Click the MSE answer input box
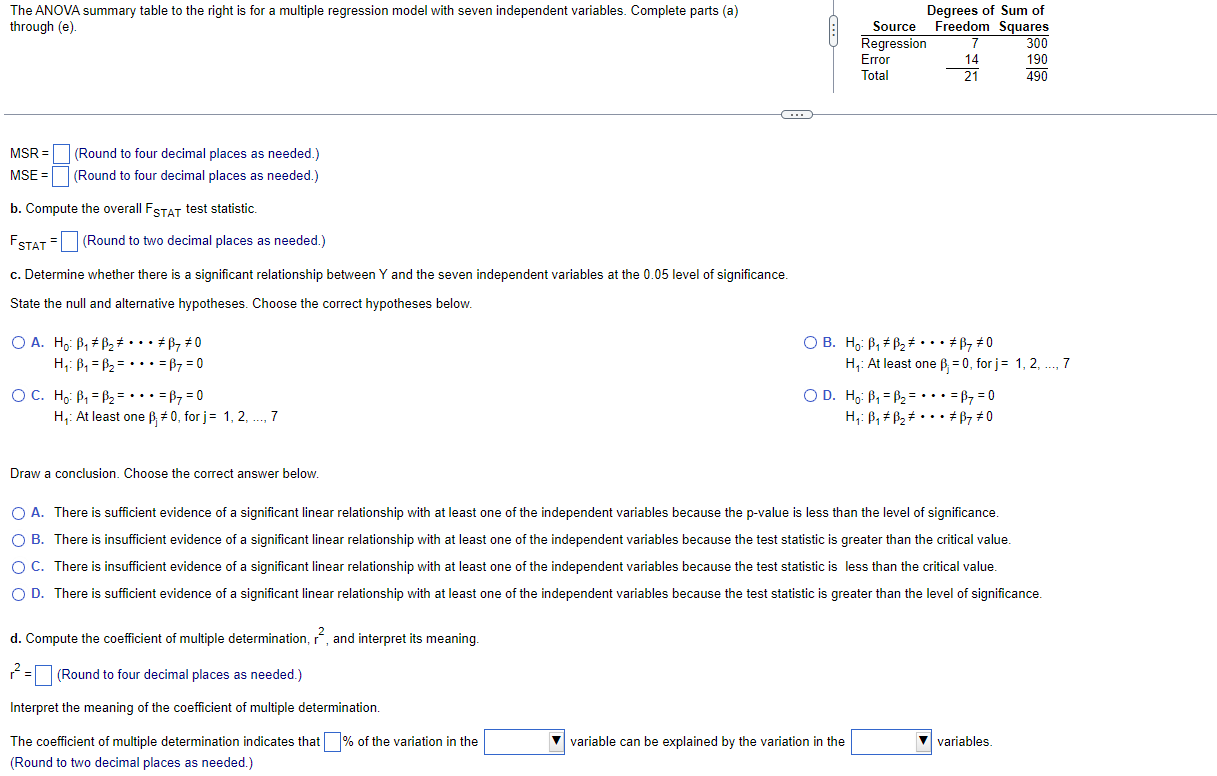Image resolution: width=1217 pixels, height=776 pixels. 60,176
